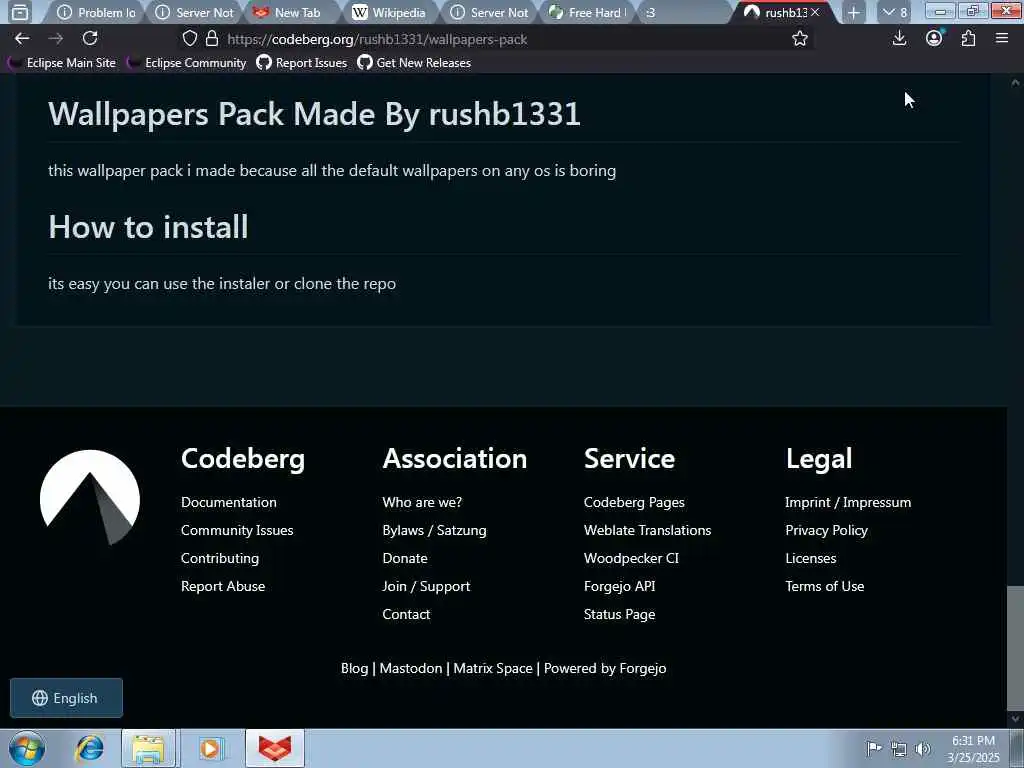Open the Eclipse Community bookmark
This screenshot has width=1024, height=768.
(x=187, y=63)
